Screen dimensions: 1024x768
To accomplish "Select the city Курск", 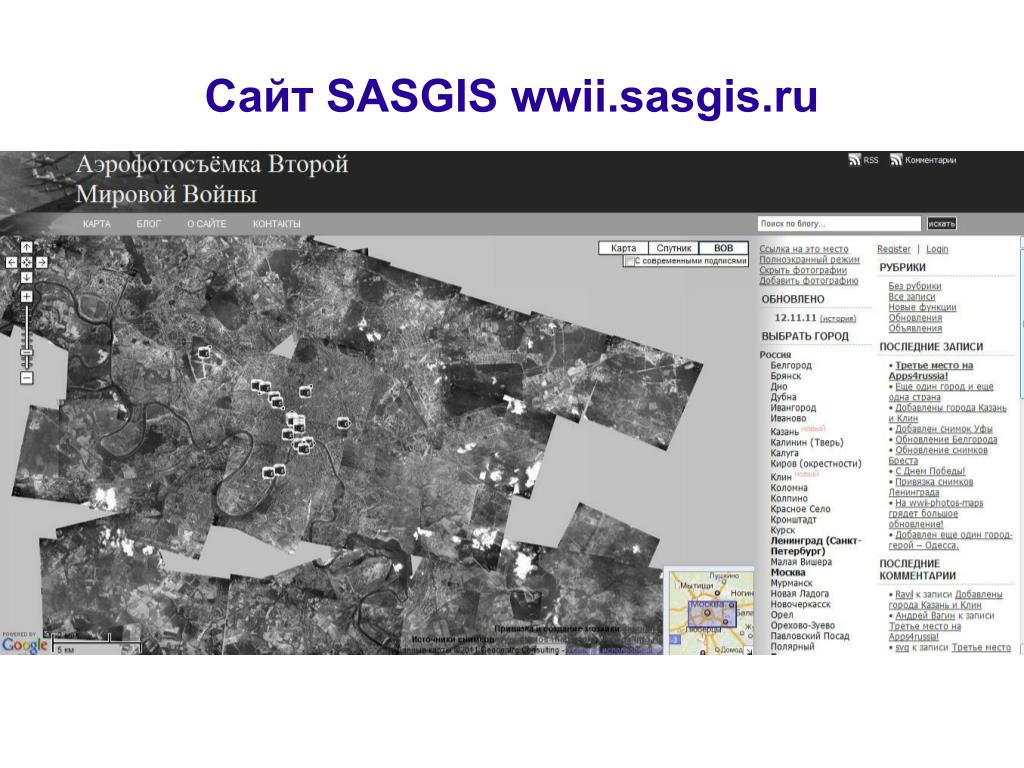I will pos(782,530).
